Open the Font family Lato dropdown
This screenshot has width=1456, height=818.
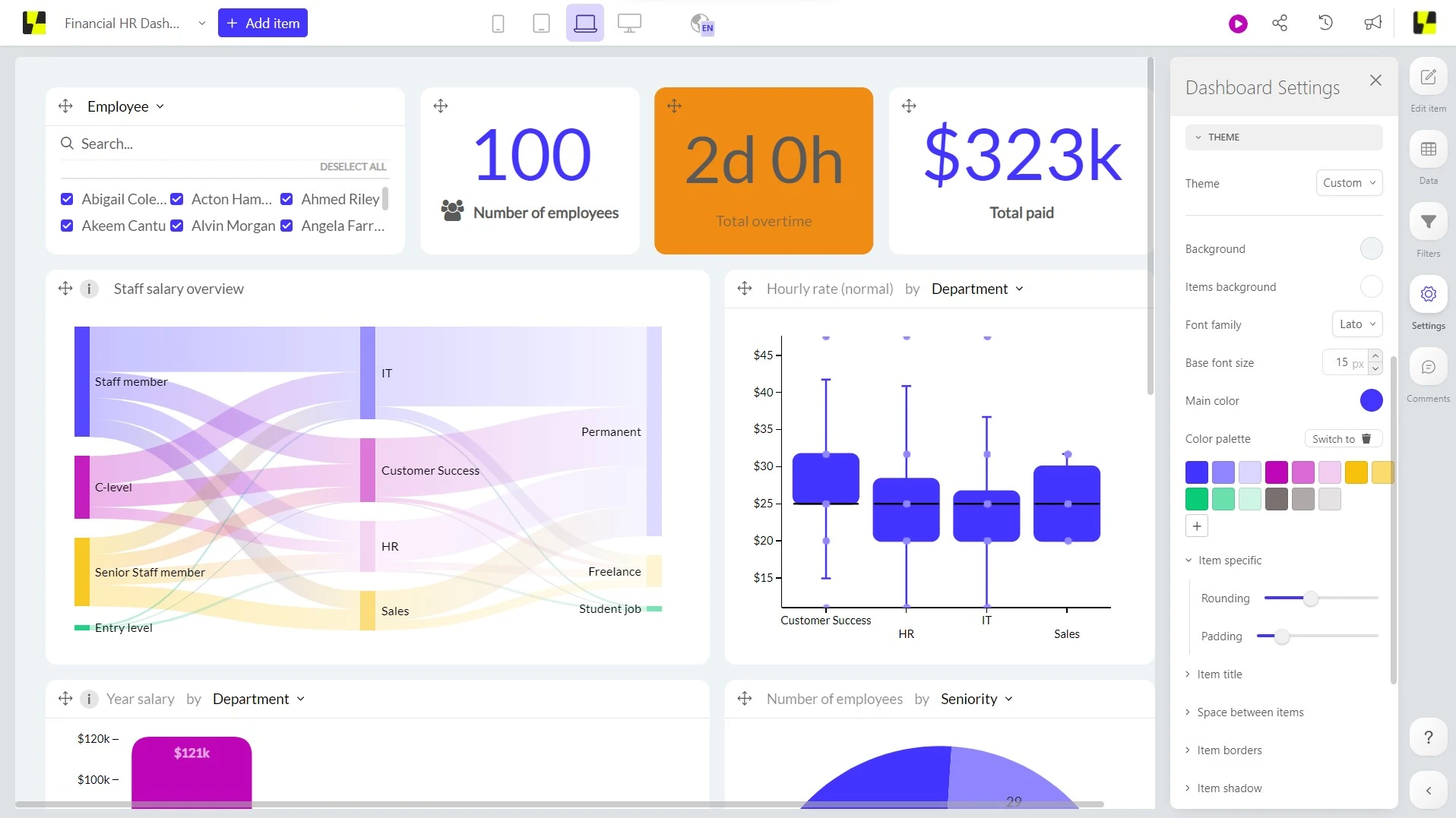click(1357, 324)
